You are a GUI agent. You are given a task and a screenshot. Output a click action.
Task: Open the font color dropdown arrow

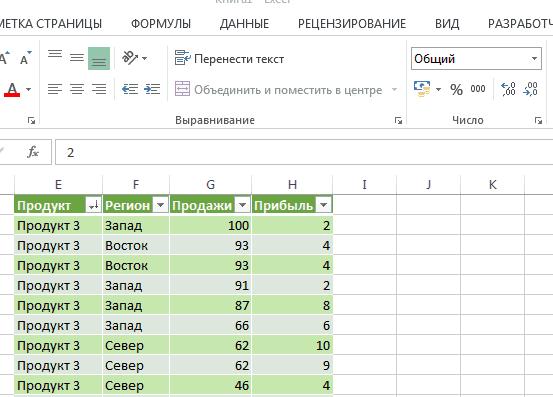tap(29, 90)
